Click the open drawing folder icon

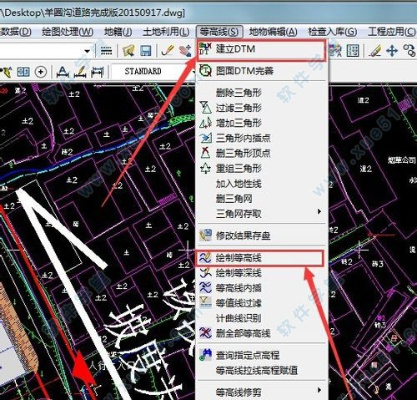[128, 51]
